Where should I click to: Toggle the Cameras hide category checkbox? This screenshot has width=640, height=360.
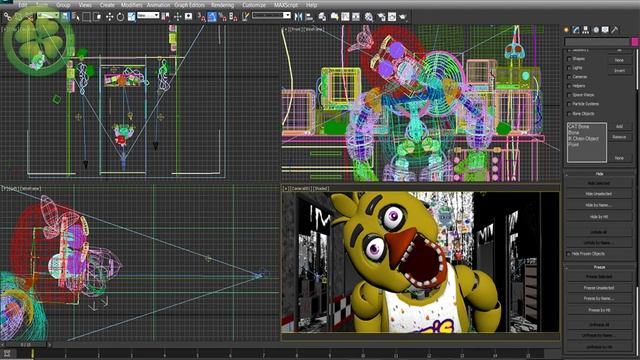click(569, 77)
